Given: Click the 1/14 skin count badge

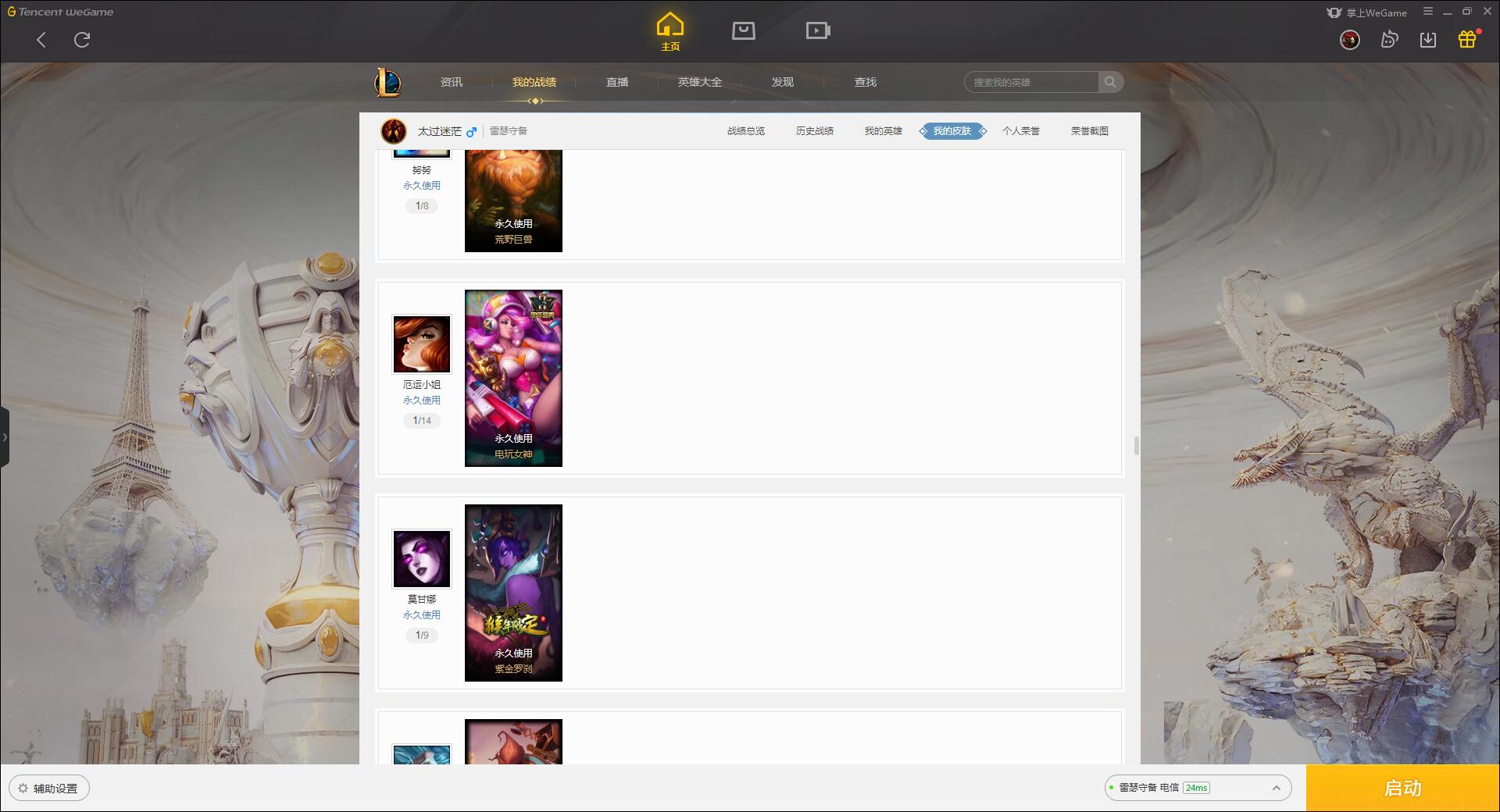Looking at the screenshot, I should tap(422, 421).
